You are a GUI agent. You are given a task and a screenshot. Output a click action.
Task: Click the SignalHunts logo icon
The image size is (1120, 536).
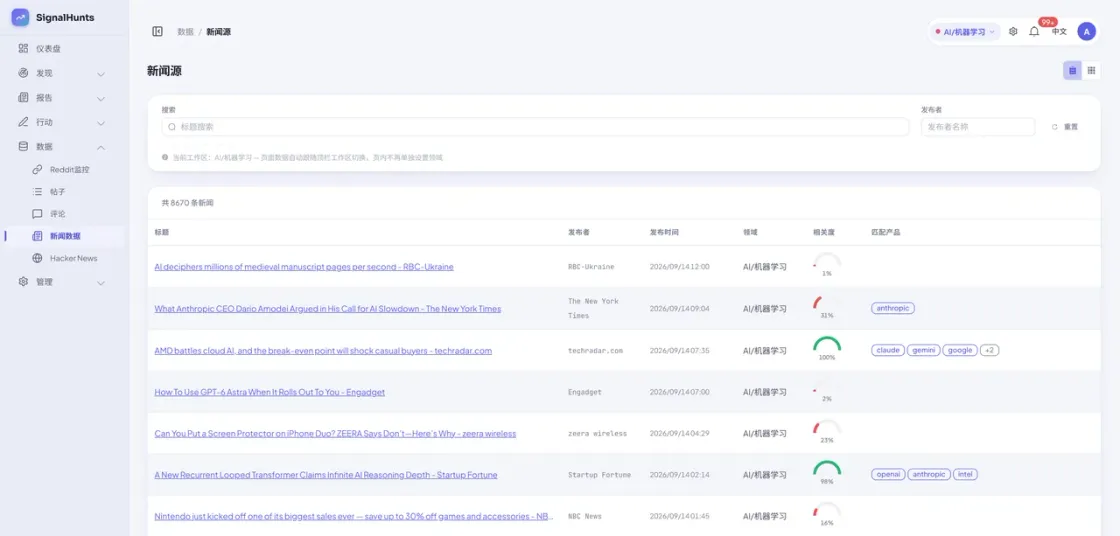click(x=20, y=17)
